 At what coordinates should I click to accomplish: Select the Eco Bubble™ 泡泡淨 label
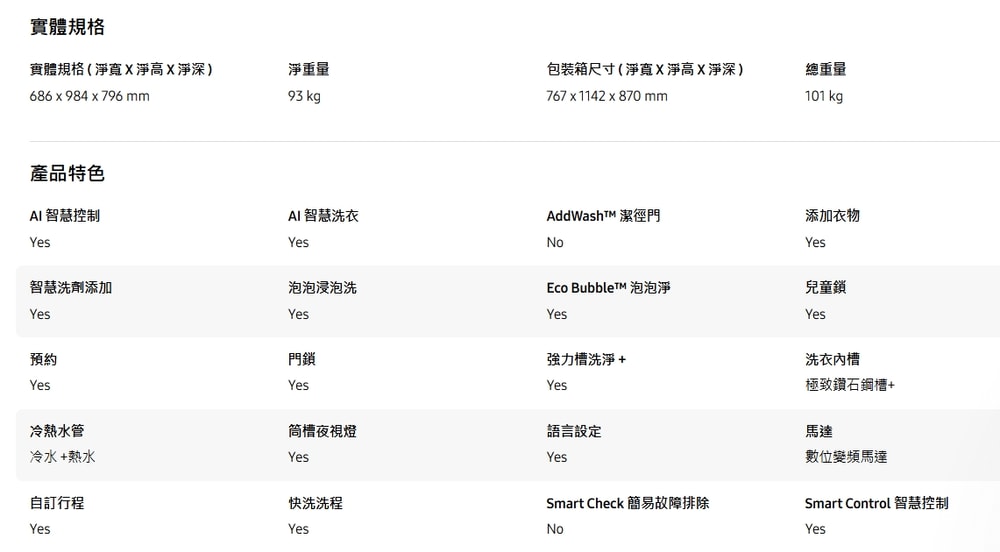608,288
